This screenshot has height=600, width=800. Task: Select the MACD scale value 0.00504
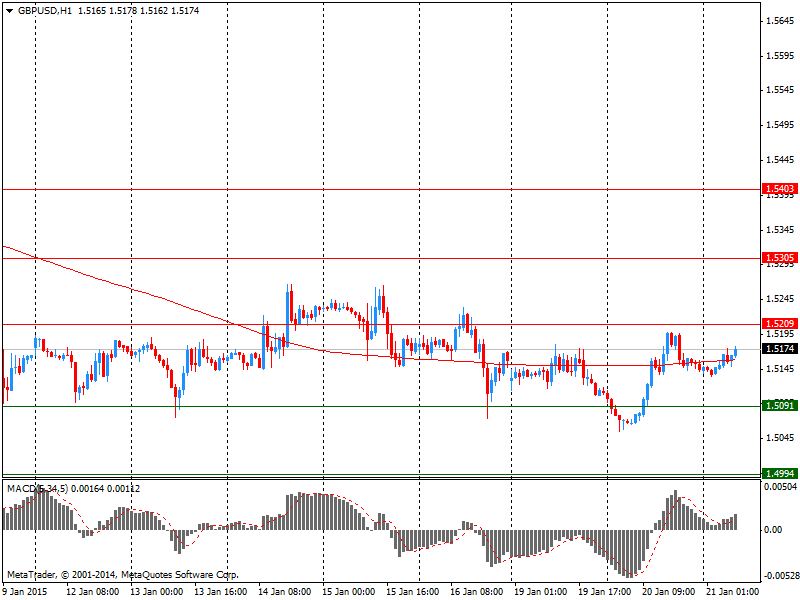pyautogui.click(x=781, y=487)
